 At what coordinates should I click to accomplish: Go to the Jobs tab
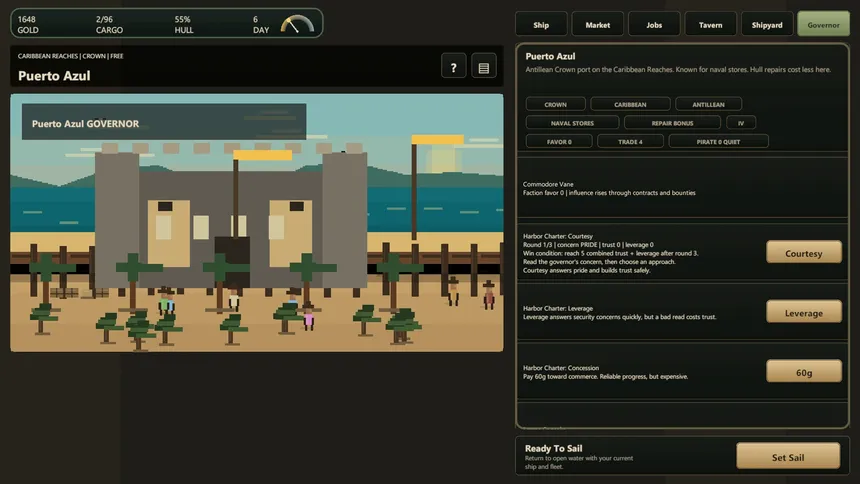654,25
